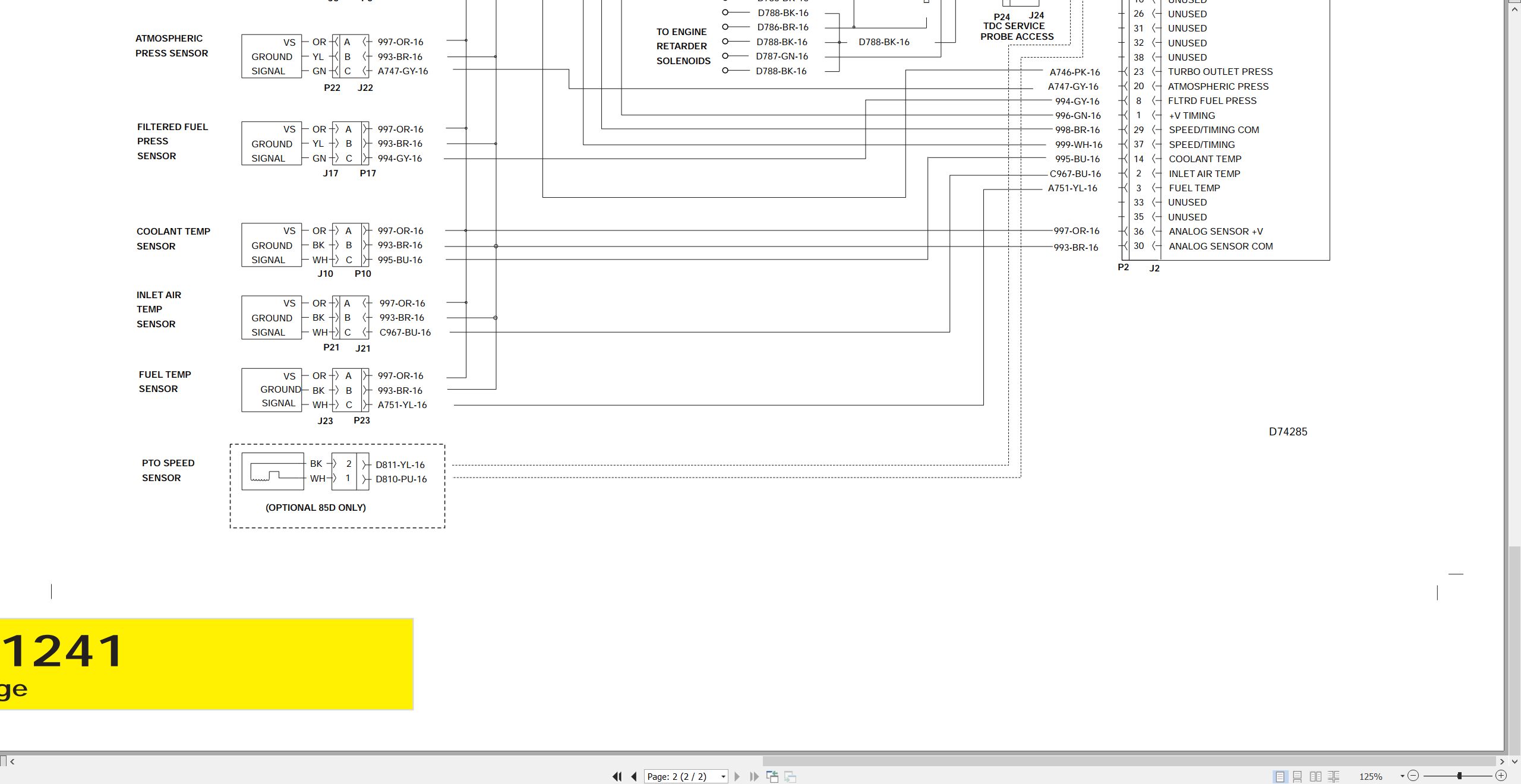Screen dimensions: 1521x784
Task: Click the J2 connector label
Action: pos(1154,268)
